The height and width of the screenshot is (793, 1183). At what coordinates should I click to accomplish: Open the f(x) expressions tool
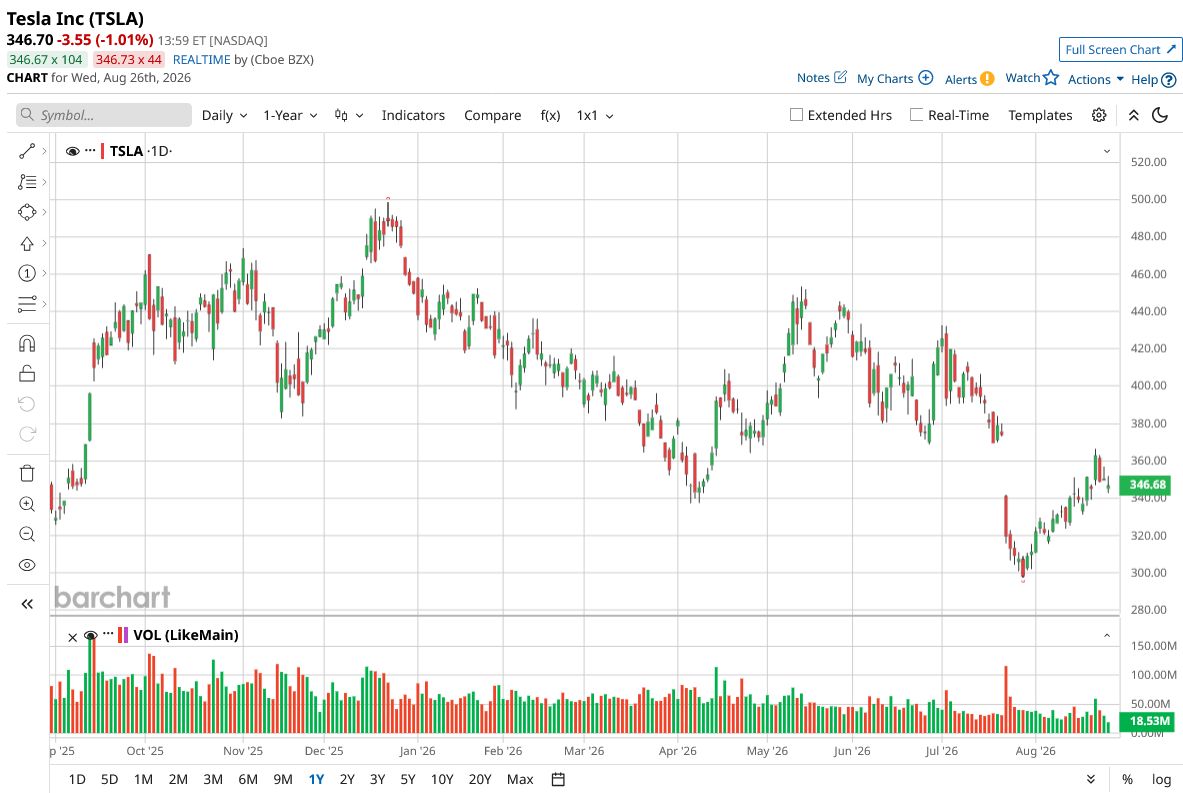click(550, 115)
